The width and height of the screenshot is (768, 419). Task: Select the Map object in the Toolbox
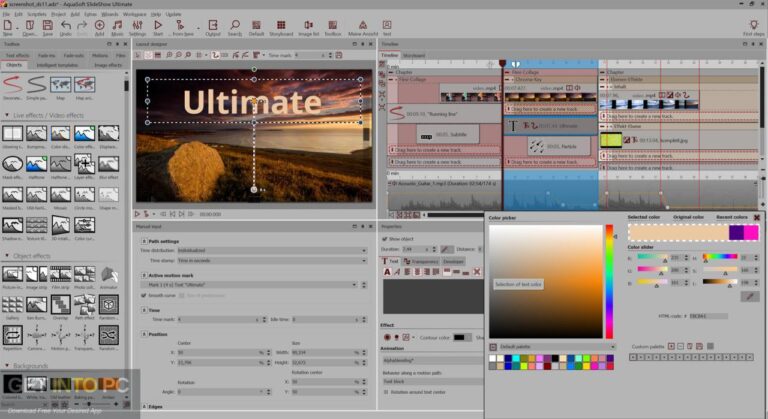click(x=60, y=84)
